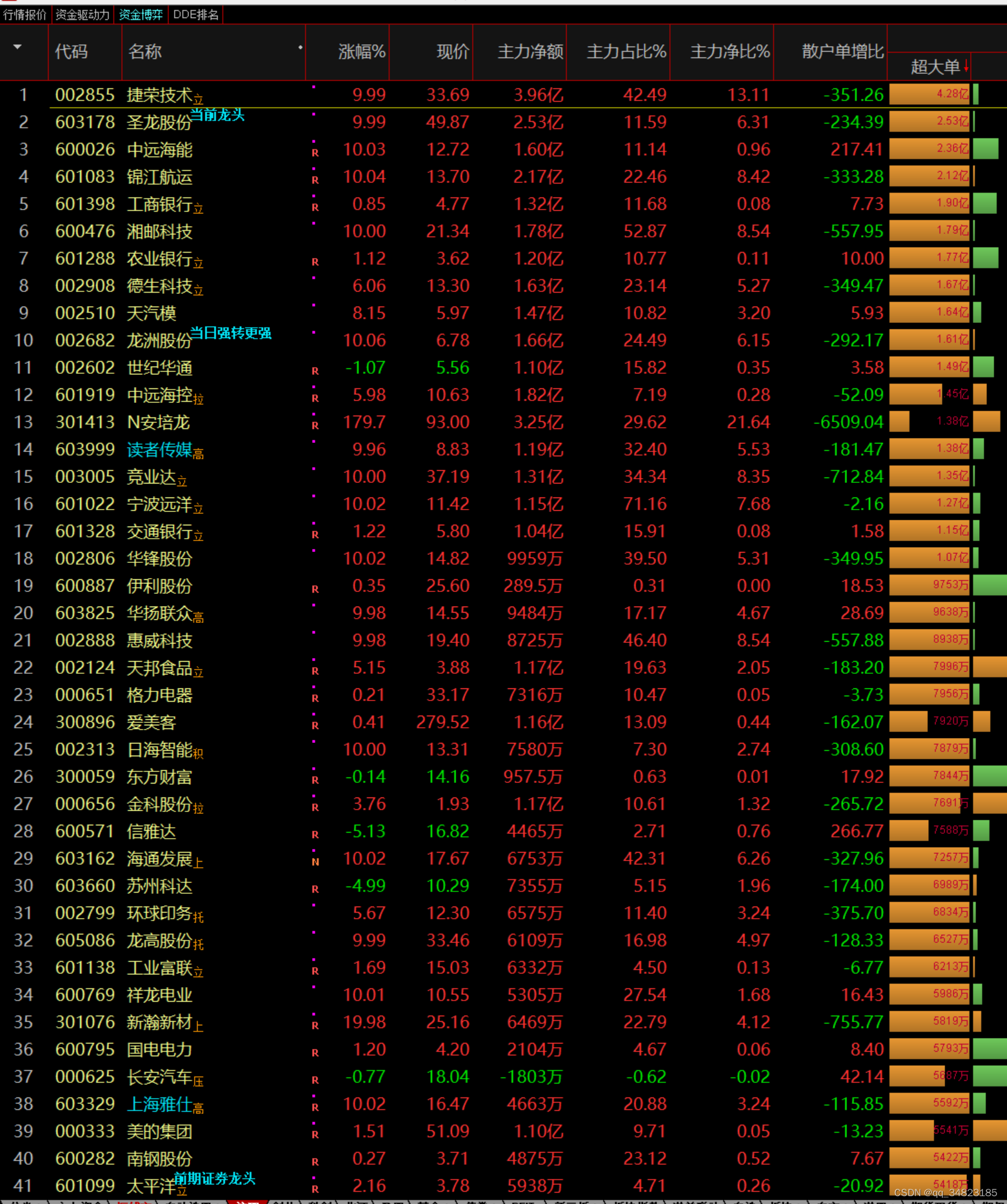Click stock code 600476

click(85, 231)
